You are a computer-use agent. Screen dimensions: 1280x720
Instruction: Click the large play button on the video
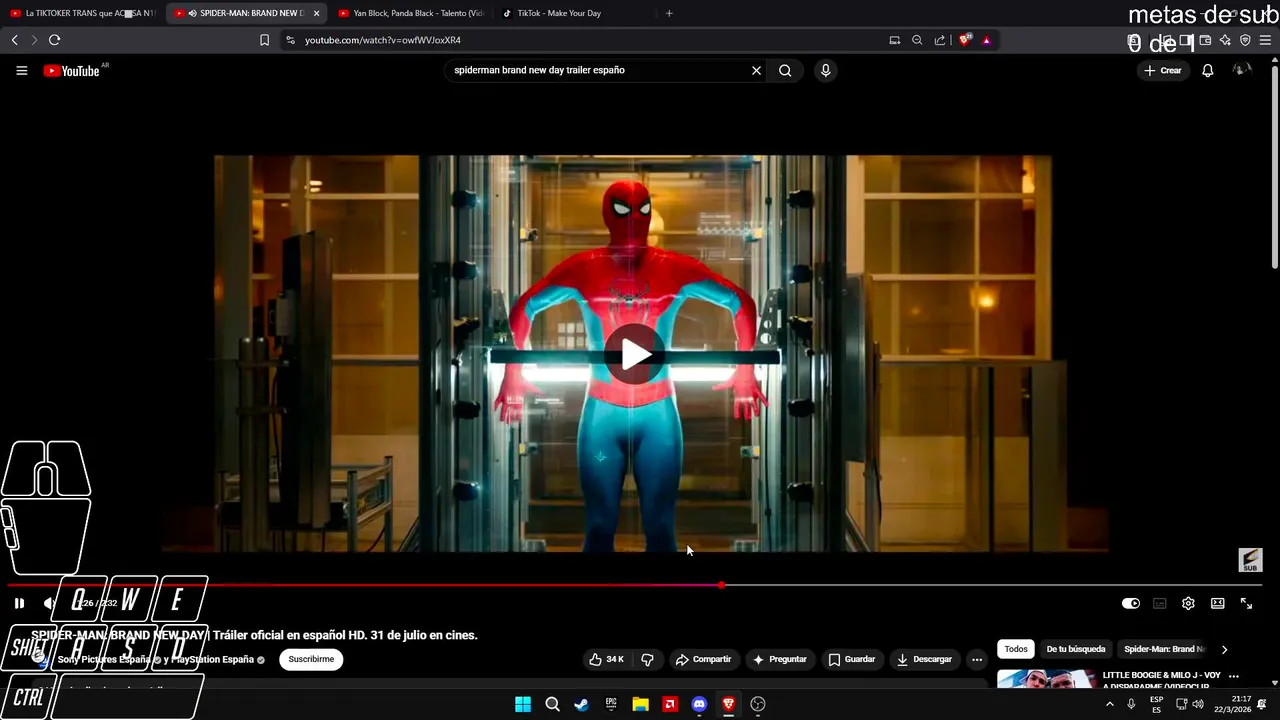pyautogui.click(x=633, y=354)
